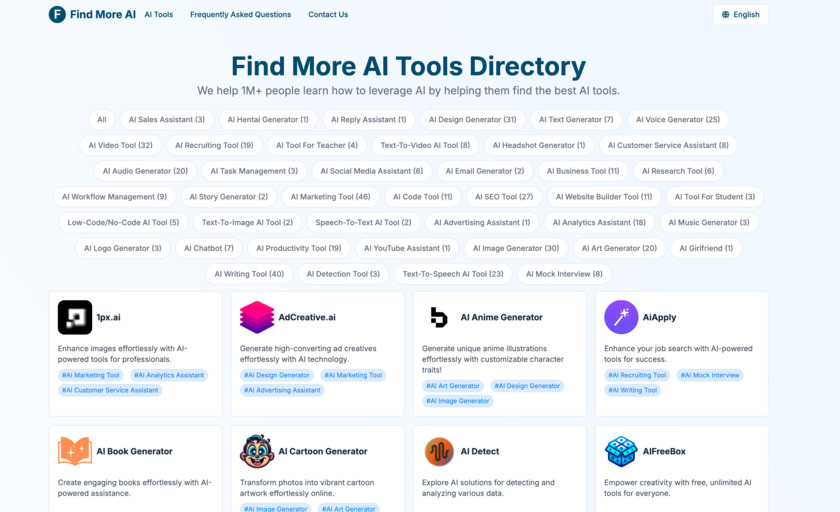
Task: Click the AiApply purple wand icon
Action: [x=621, y=317]
